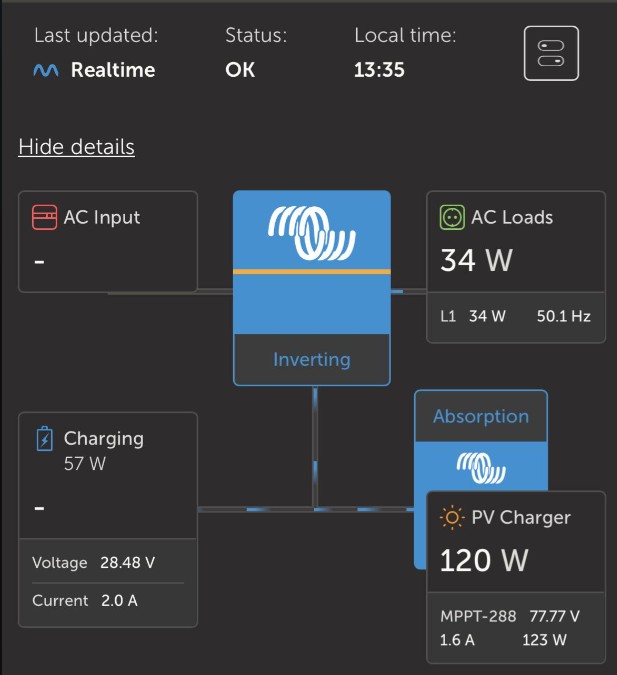
Task: Click the AC Loads socket icon
Action: tap(452, 217)
